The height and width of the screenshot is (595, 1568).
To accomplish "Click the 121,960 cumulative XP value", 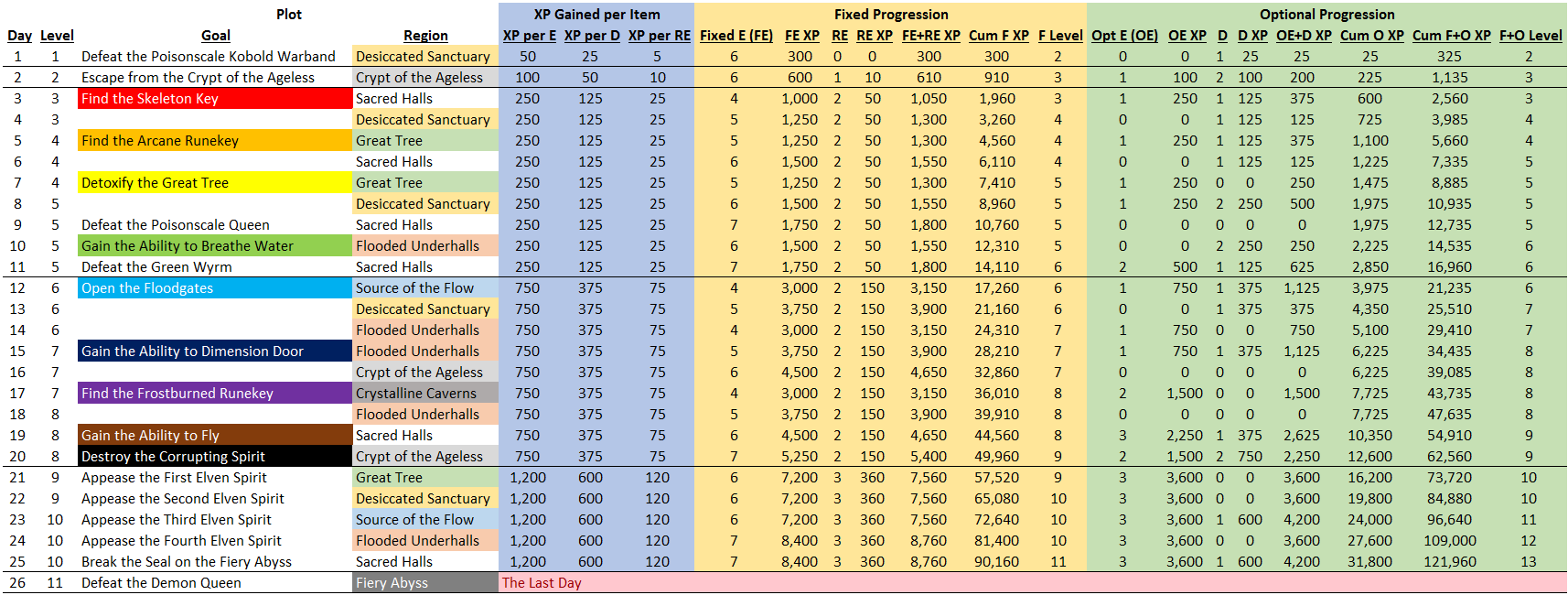I will pyautogui.click(x=1449, y=562).
